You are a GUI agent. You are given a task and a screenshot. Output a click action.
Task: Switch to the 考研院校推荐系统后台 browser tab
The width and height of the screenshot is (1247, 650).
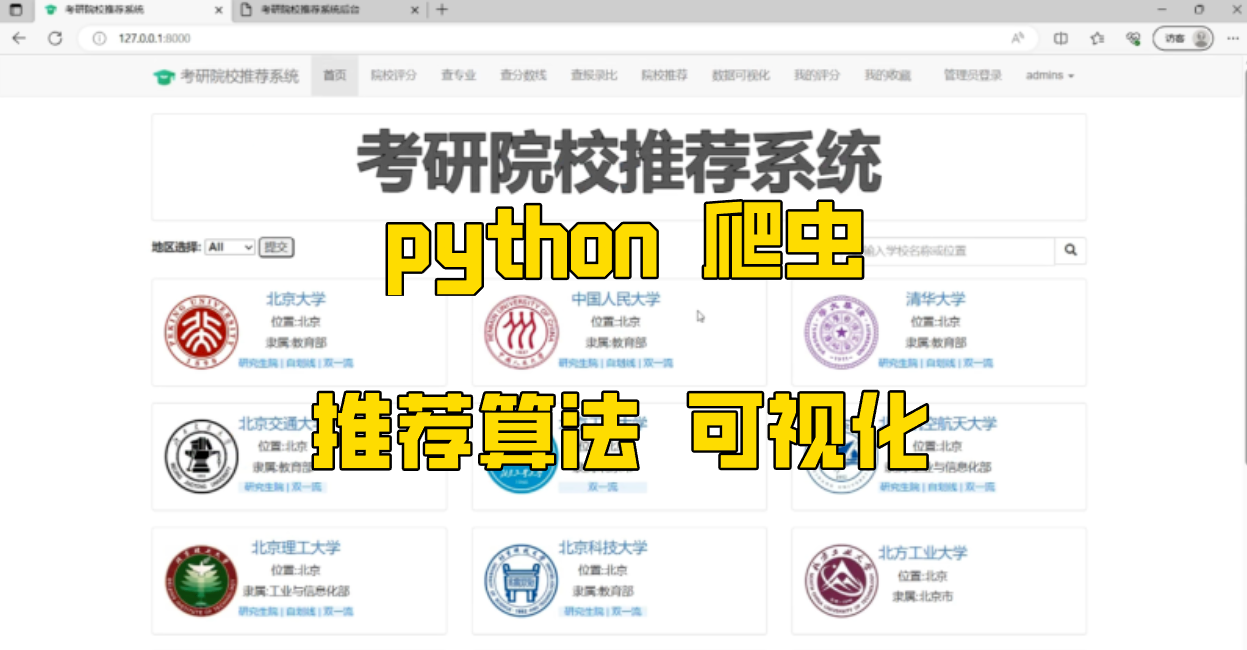tap(329, 10)
